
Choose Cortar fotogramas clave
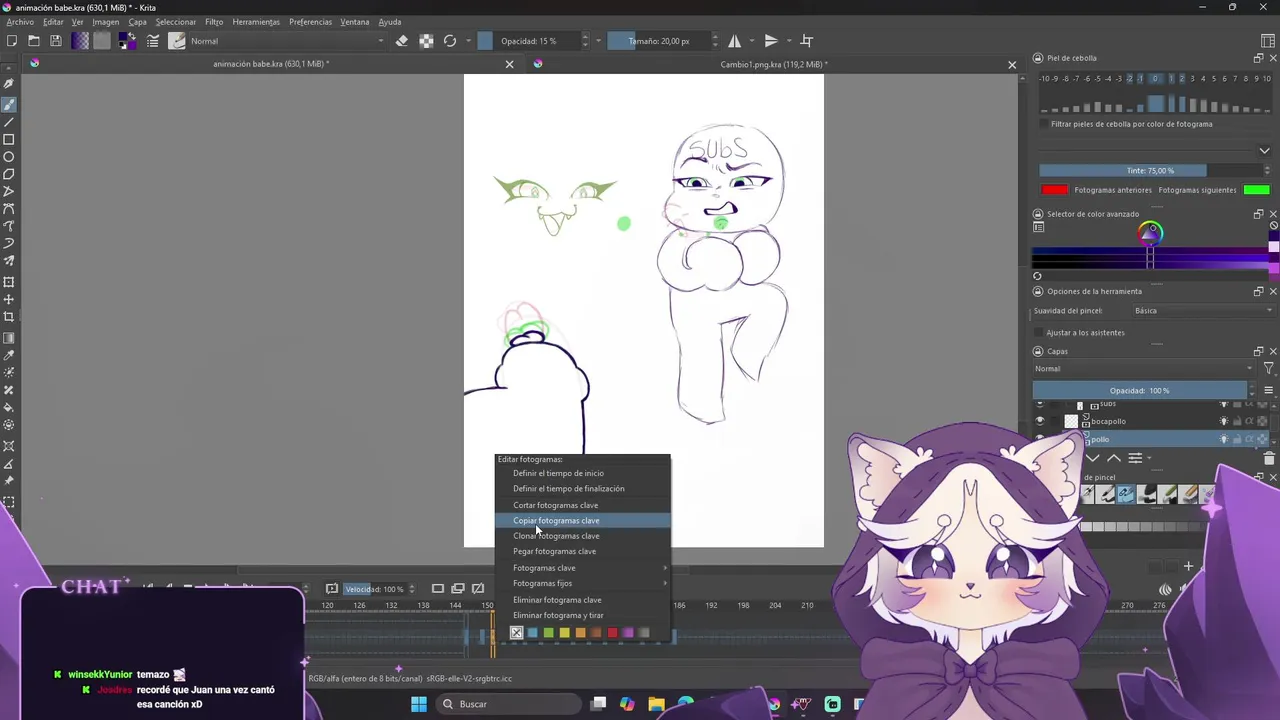pos(583,505)
